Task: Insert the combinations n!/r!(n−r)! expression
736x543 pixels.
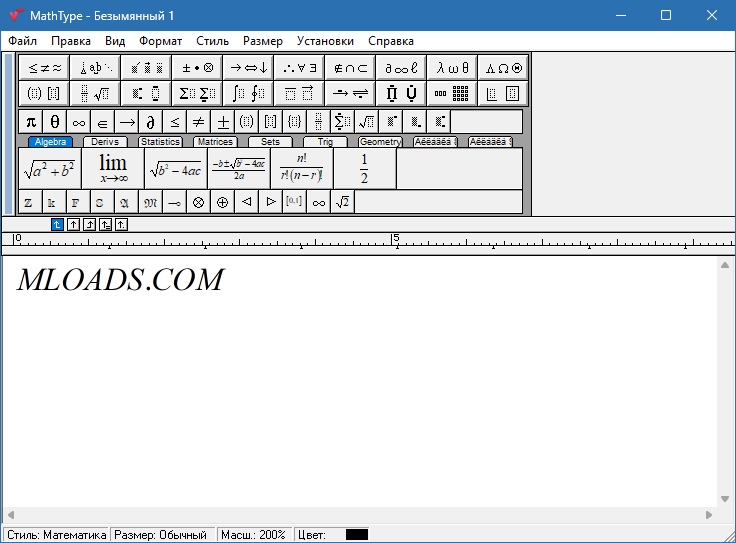Action: coord(302,169)
